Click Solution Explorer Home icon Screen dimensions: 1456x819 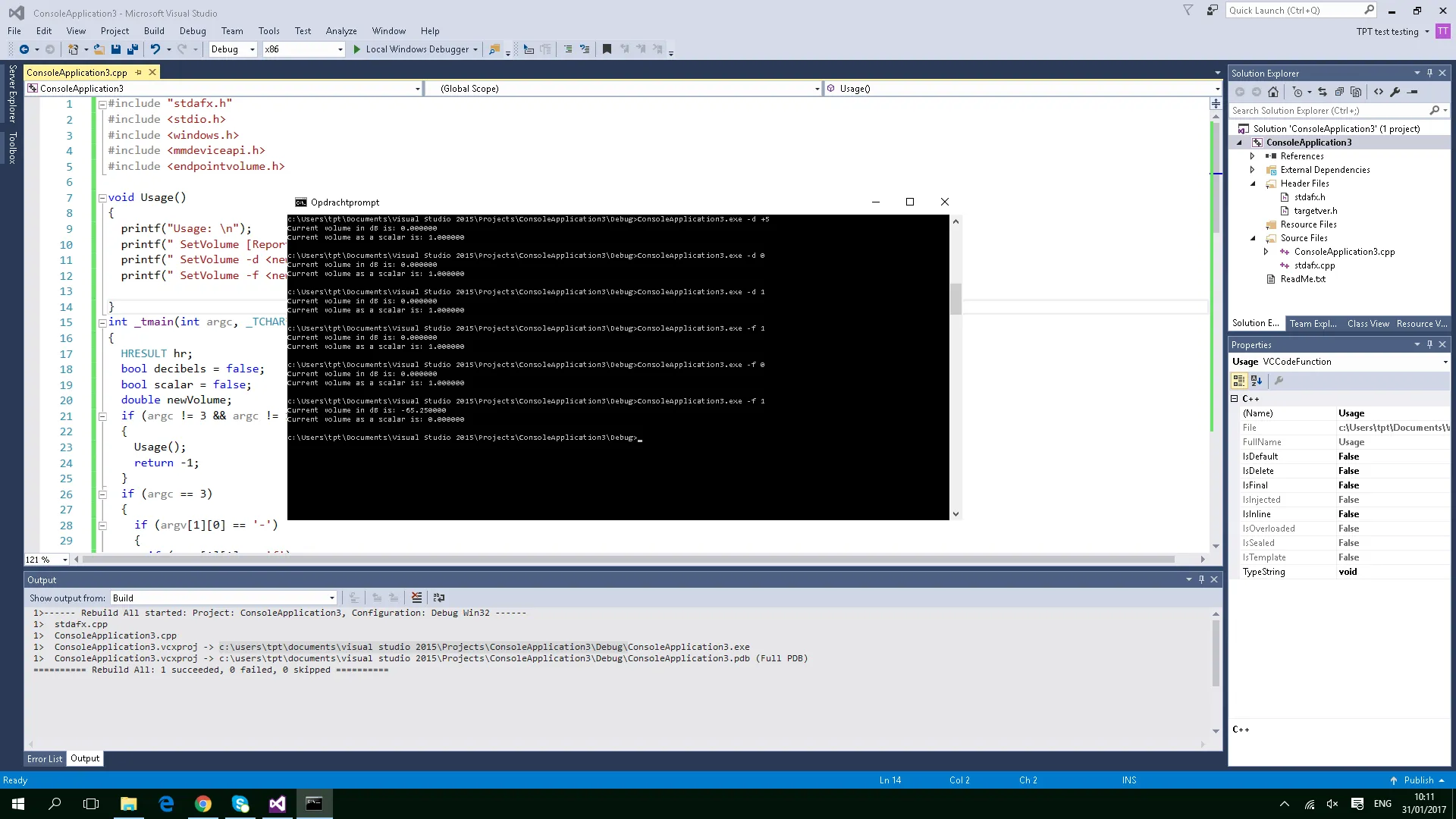1273,92
